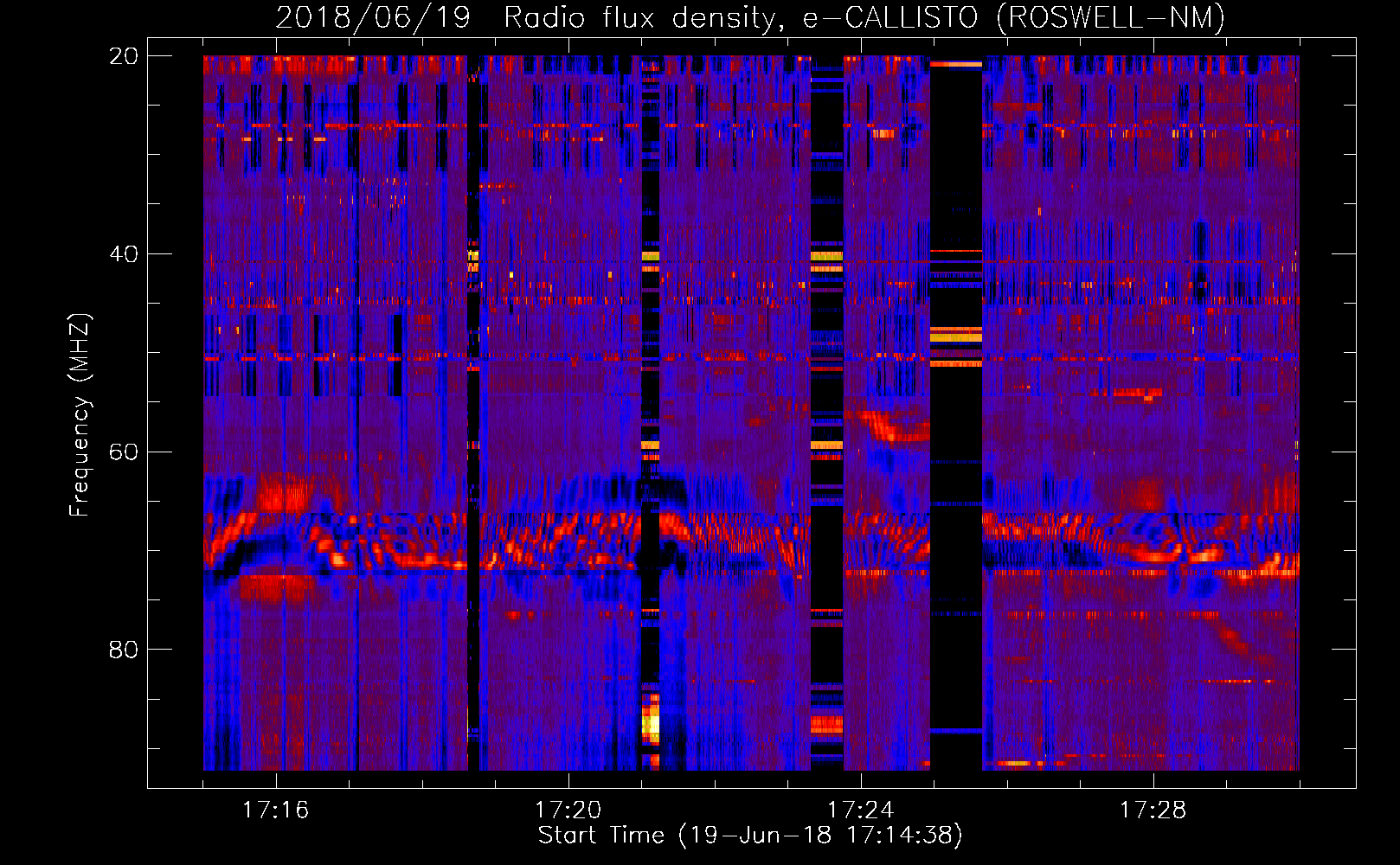Click the plot title '2018/06/19 Radio flux density'

(x=750, y=17)
